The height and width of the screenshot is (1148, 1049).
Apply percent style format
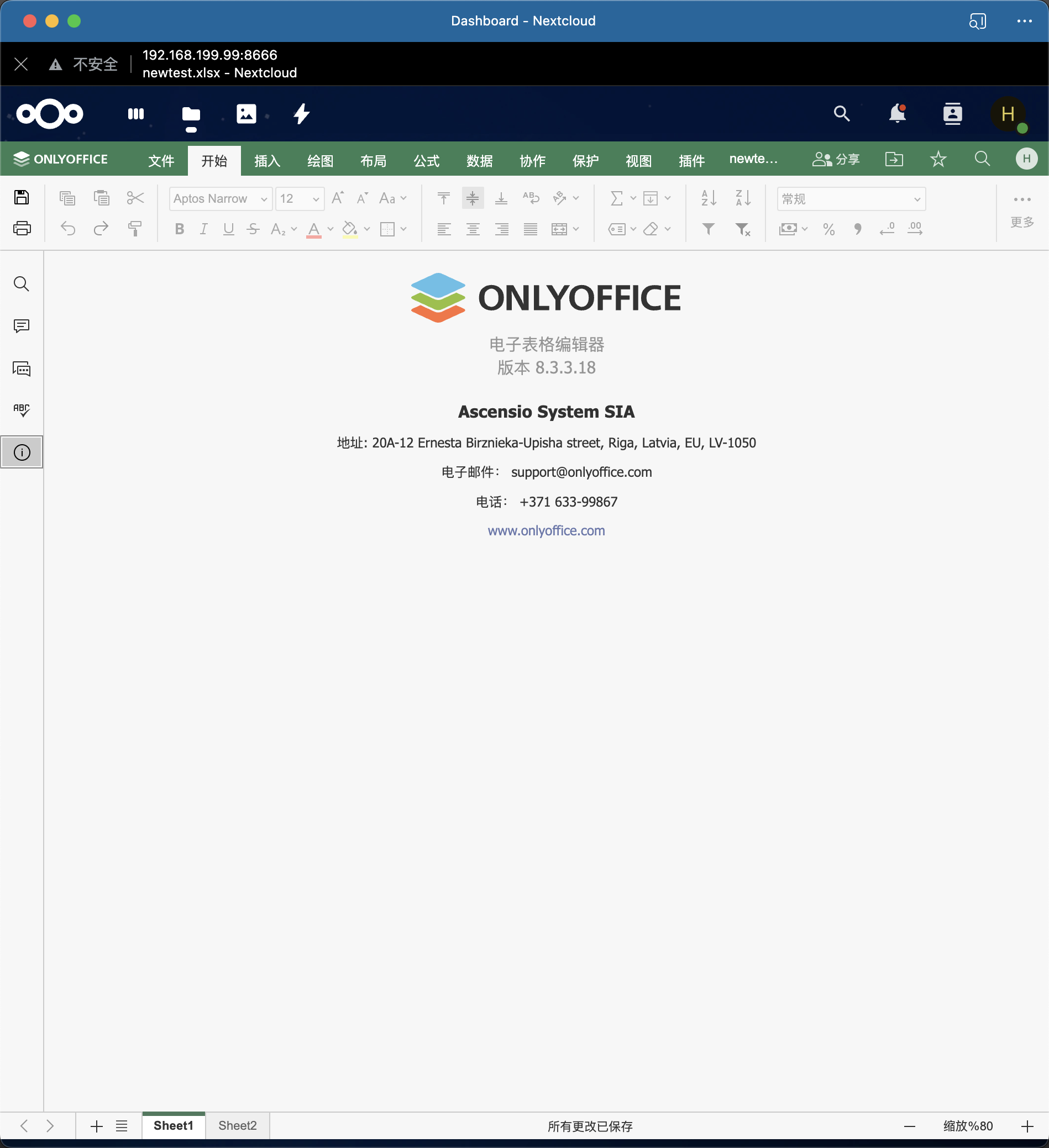pyautogui.click(x=829, y=229)
